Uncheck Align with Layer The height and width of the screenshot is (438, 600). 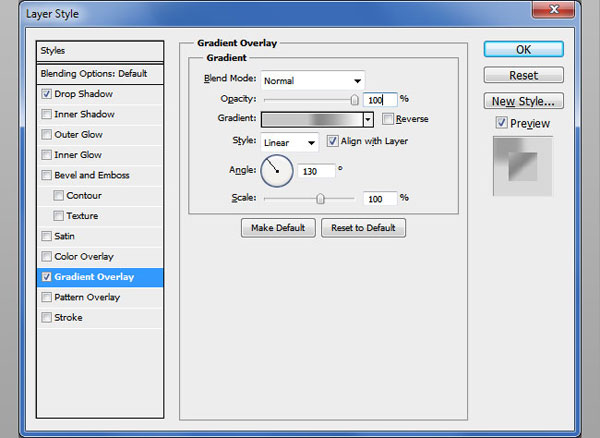(332, 141)
